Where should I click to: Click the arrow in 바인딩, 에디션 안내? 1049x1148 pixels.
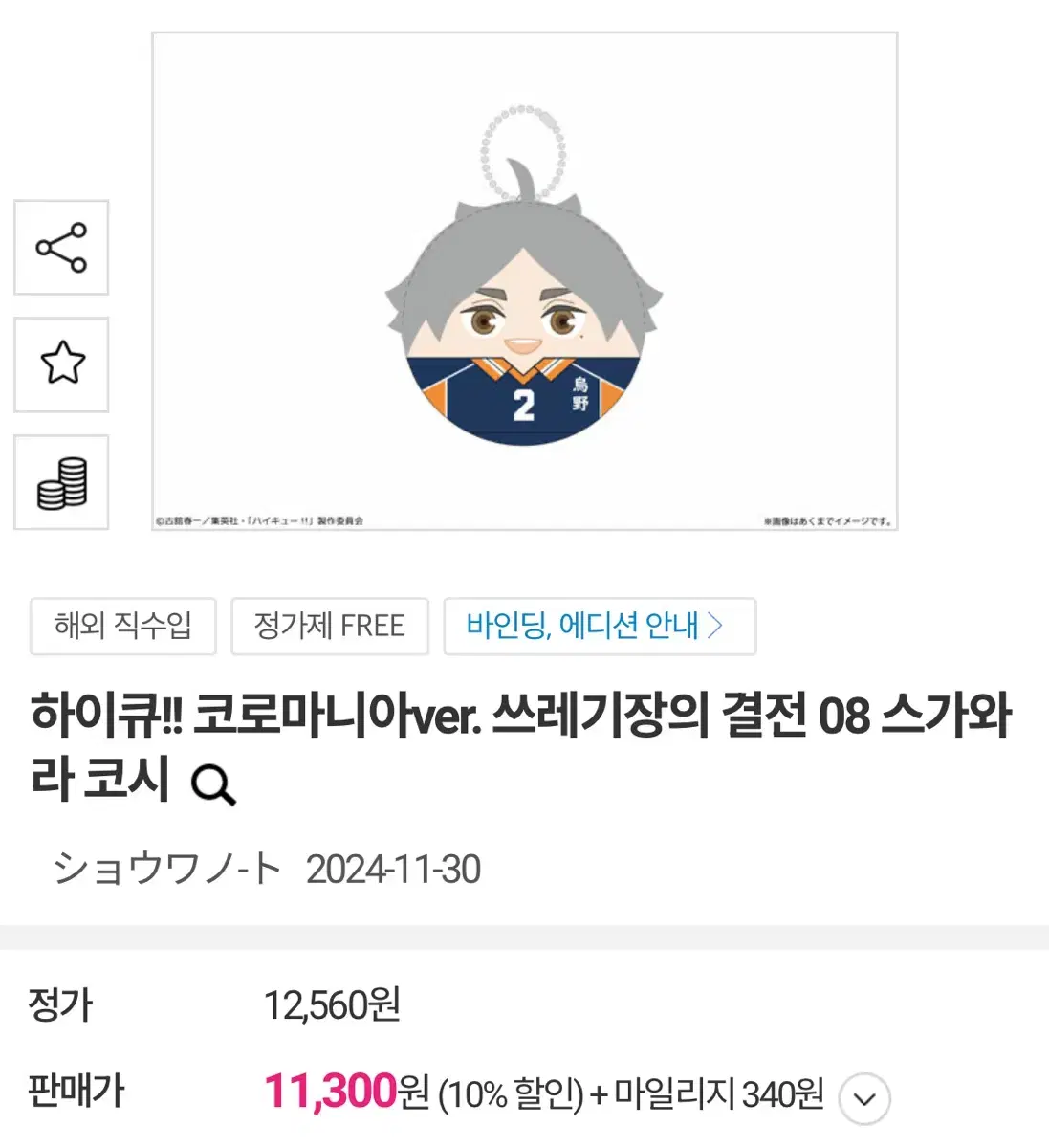pyautogui.click(x=715, y=626)
